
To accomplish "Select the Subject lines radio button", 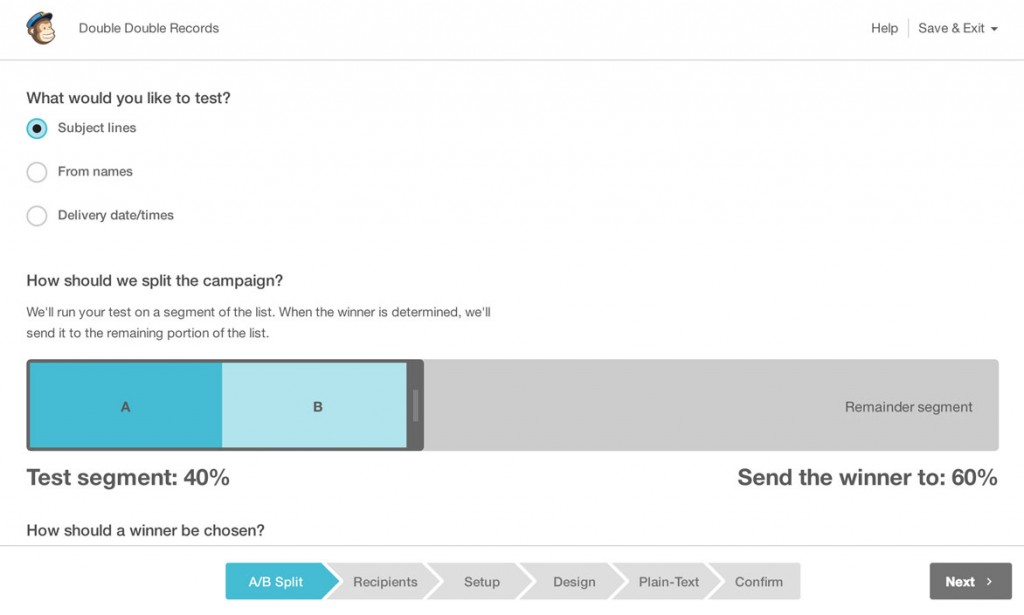I will pos(37,128).
